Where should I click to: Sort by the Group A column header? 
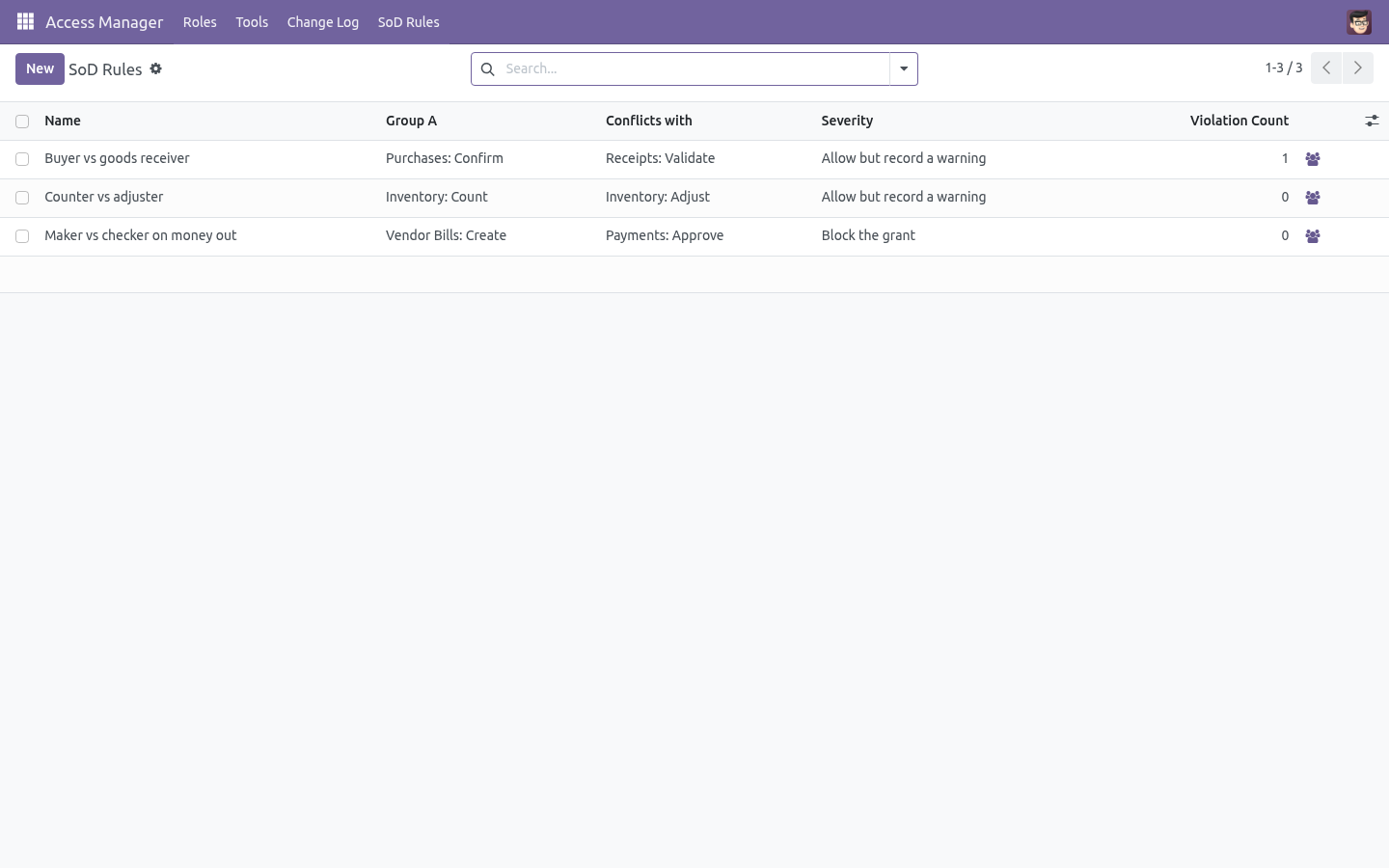pyautogui.click(x=411, y=121)
